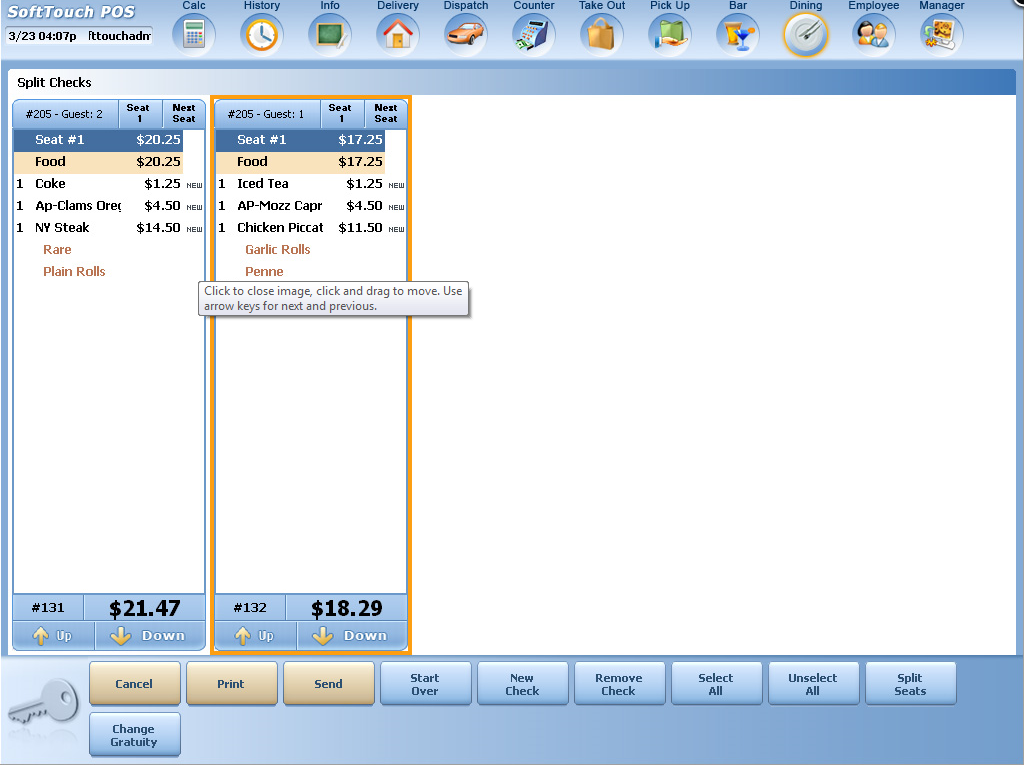The image size is (1024, 765).
Task: Open the Pick Up icon
Action: [x=669, y=35]
